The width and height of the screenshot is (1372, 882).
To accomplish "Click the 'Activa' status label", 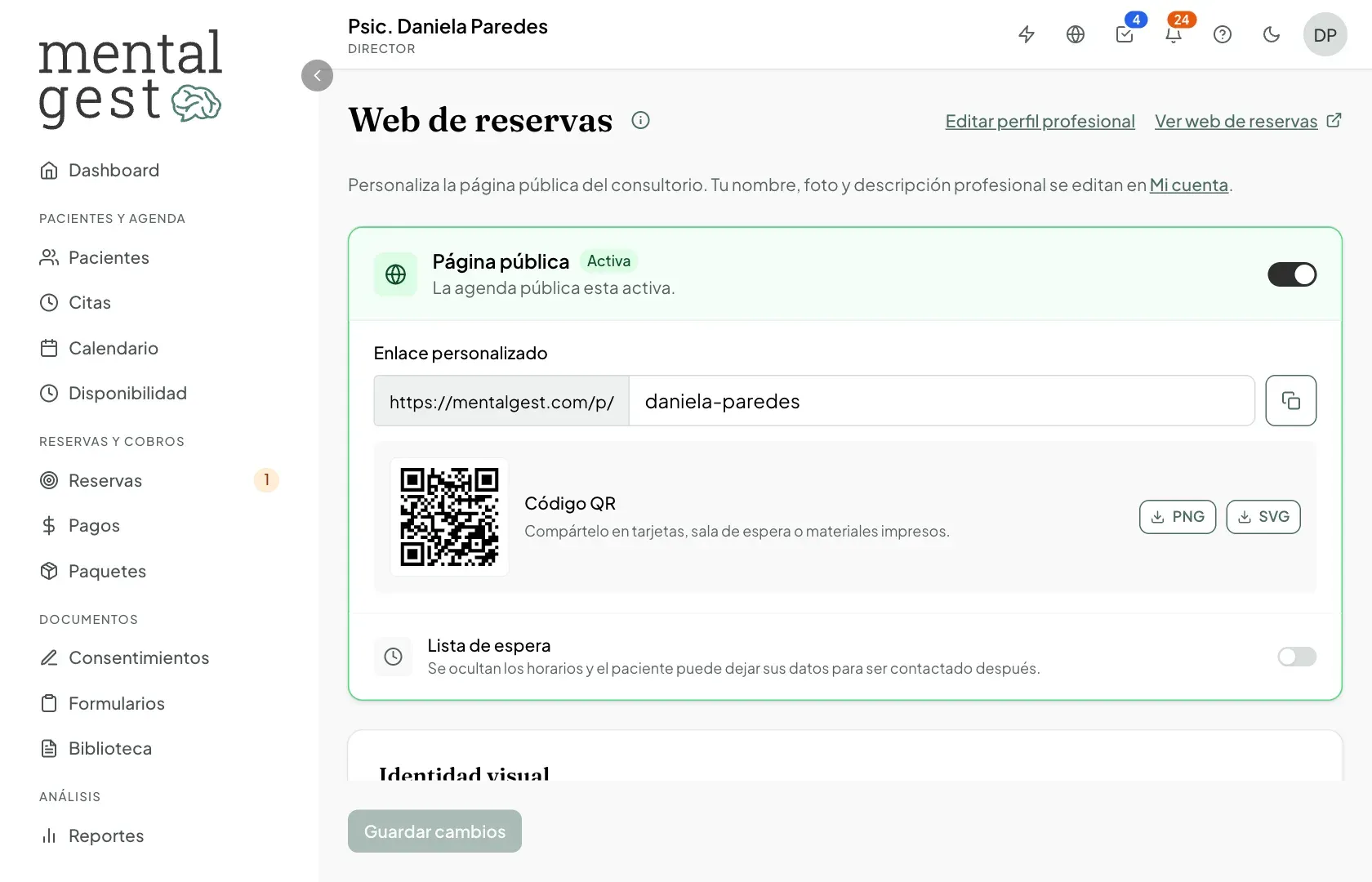I will pos(608,261).
